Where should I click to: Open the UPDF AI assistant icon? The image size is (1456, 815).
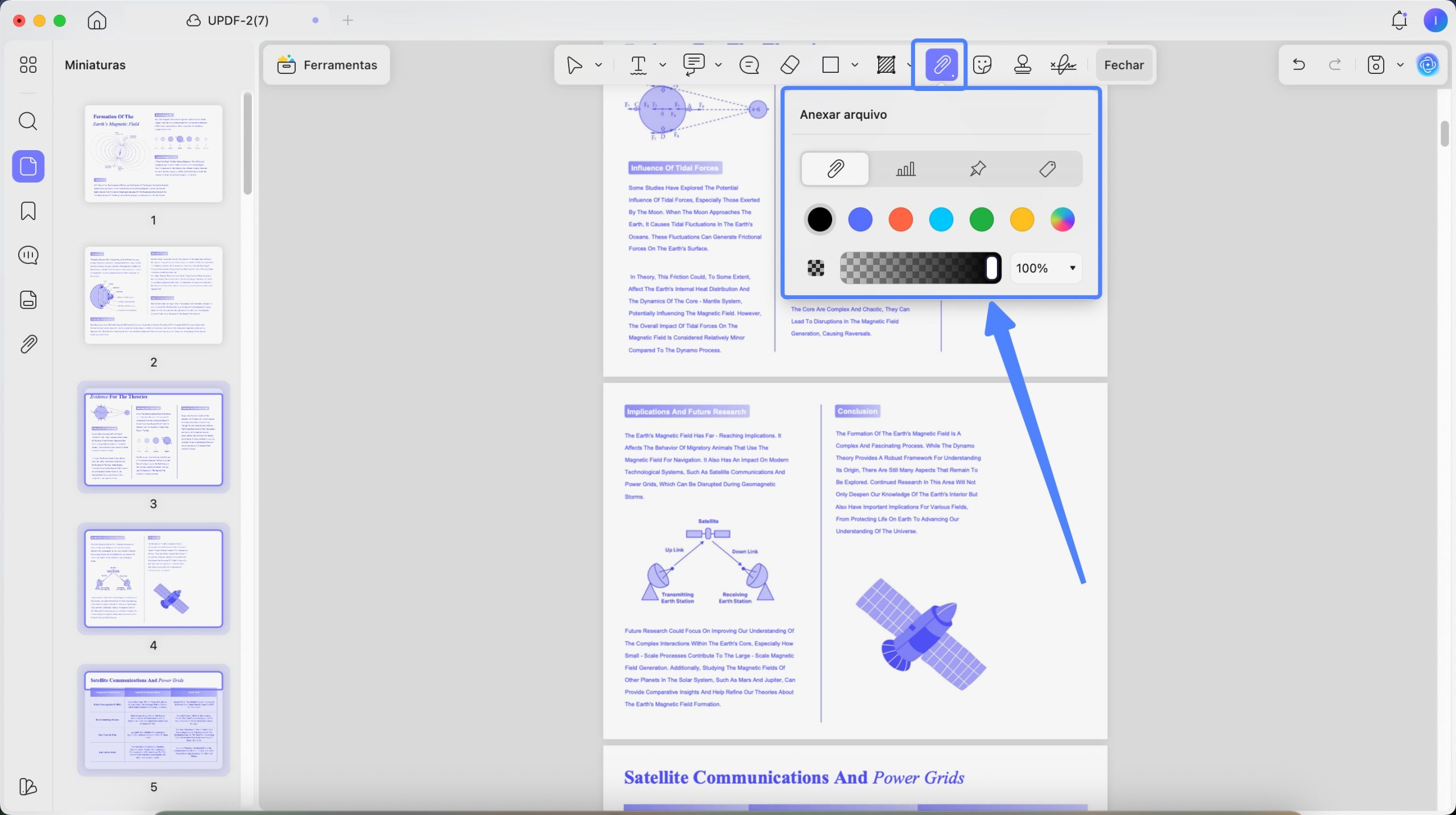[x=1428, y=65]
